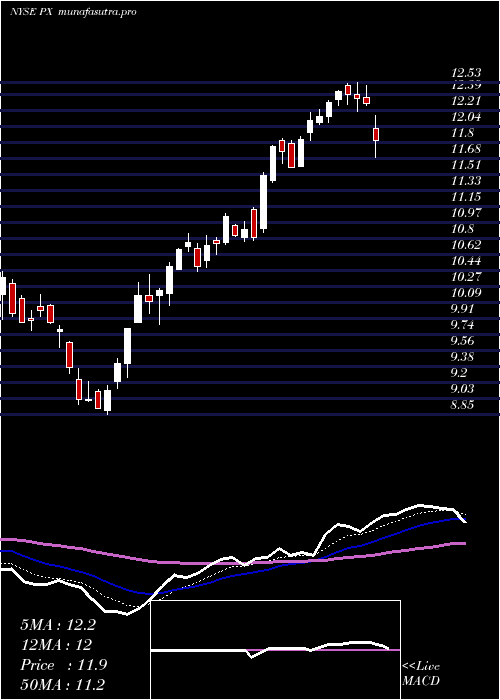Click the 'Price : 11.9' indicator text

pyautogui.click(x=63, y=665)
